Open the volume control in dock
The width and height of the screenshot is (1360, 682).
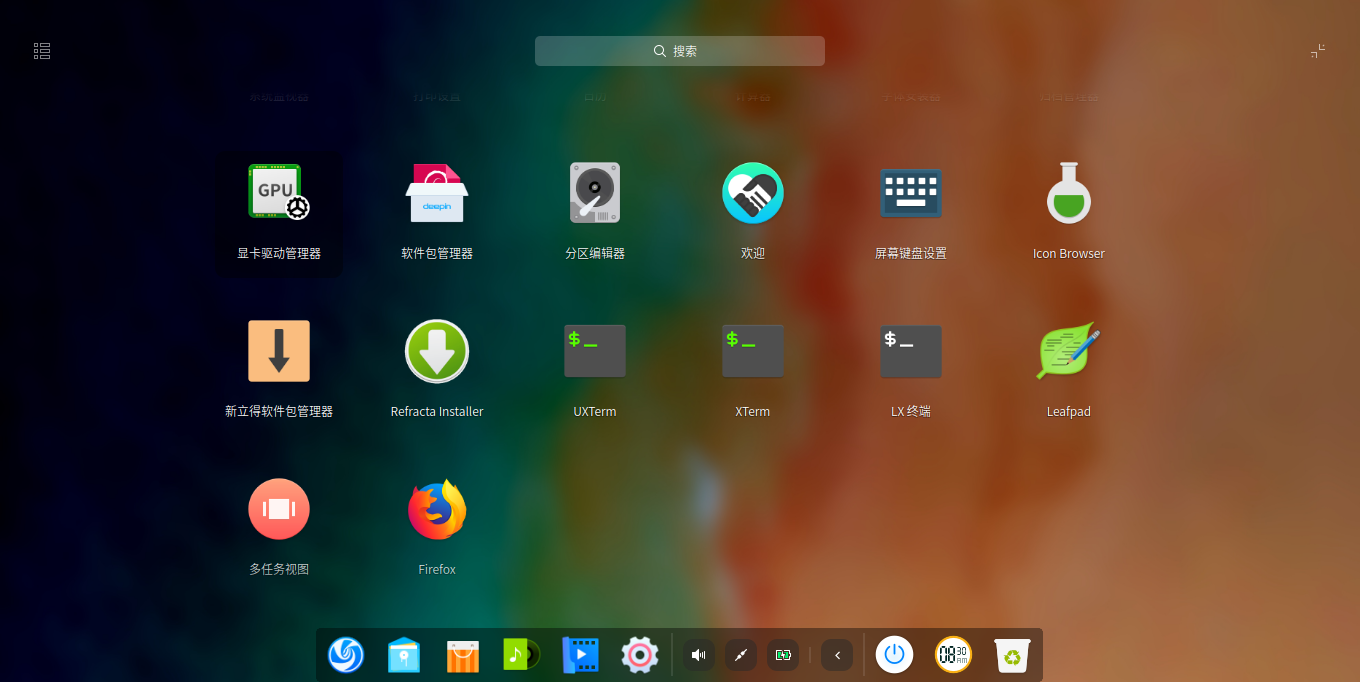point(699,655)
